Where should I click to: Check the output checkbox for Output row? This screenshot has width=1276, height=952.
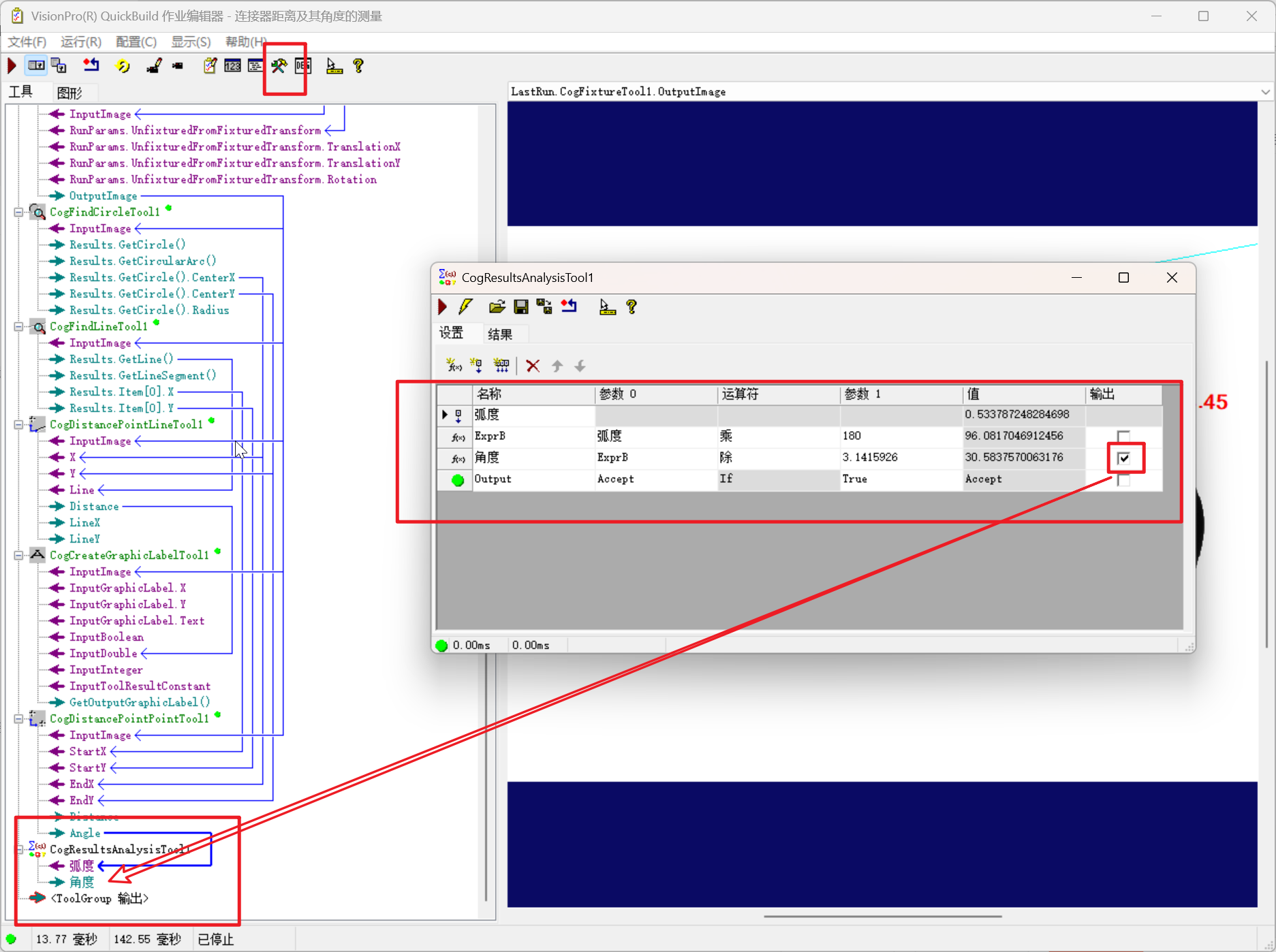click(1123, 479)
